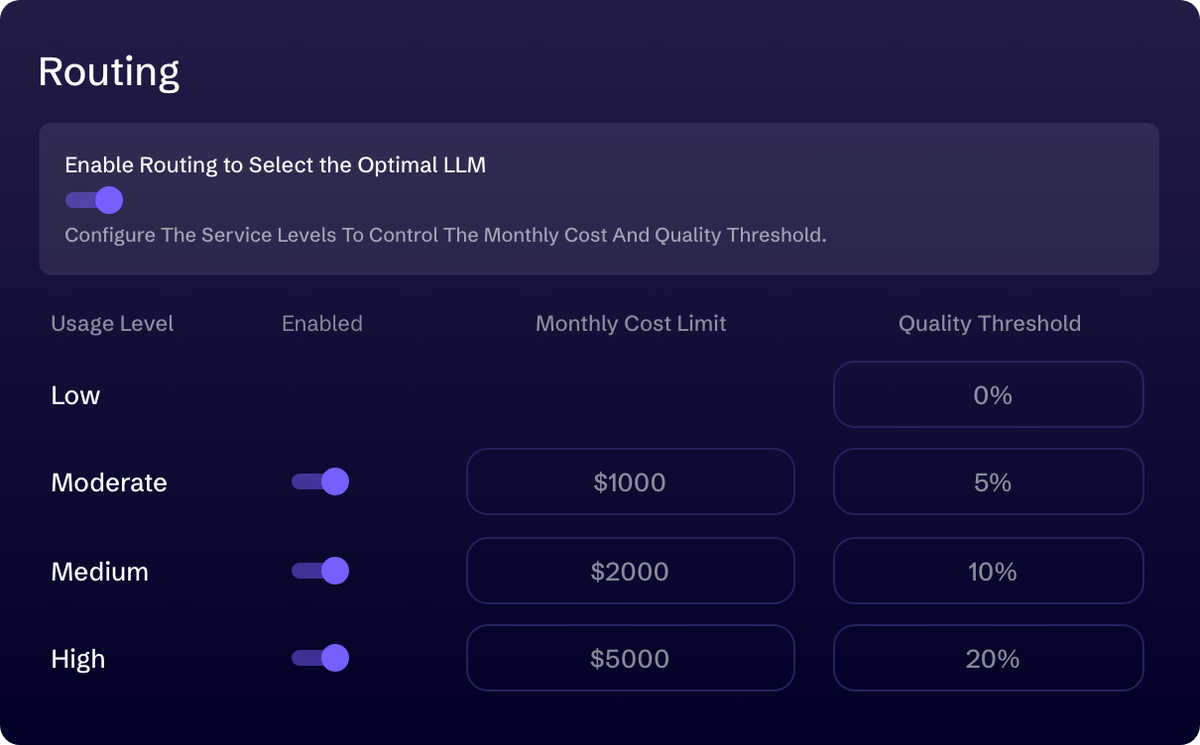Select the 10% quality threshold input
The image size is (1200, 745).
click(x=988, y=571)
